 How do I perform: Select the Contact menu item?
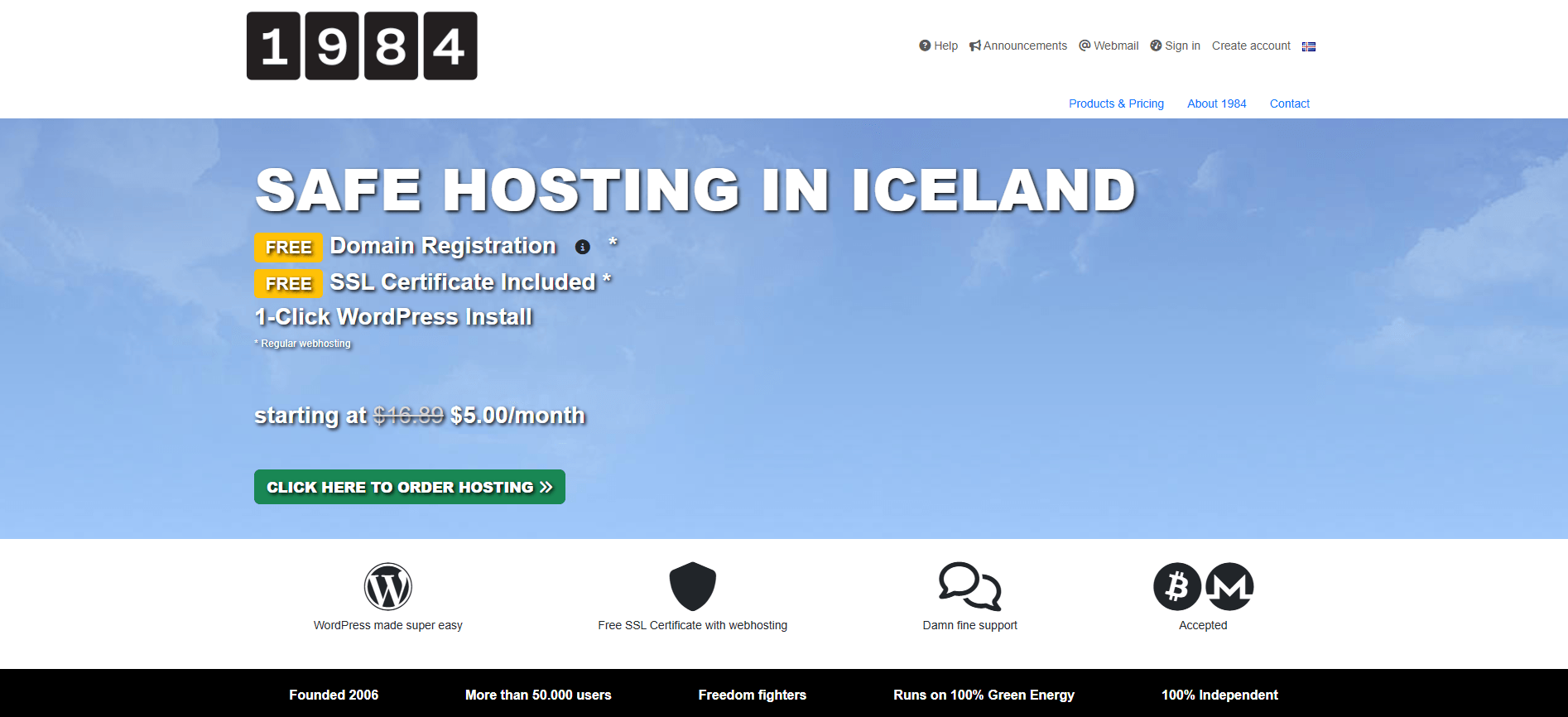(x=1289, y=103)
